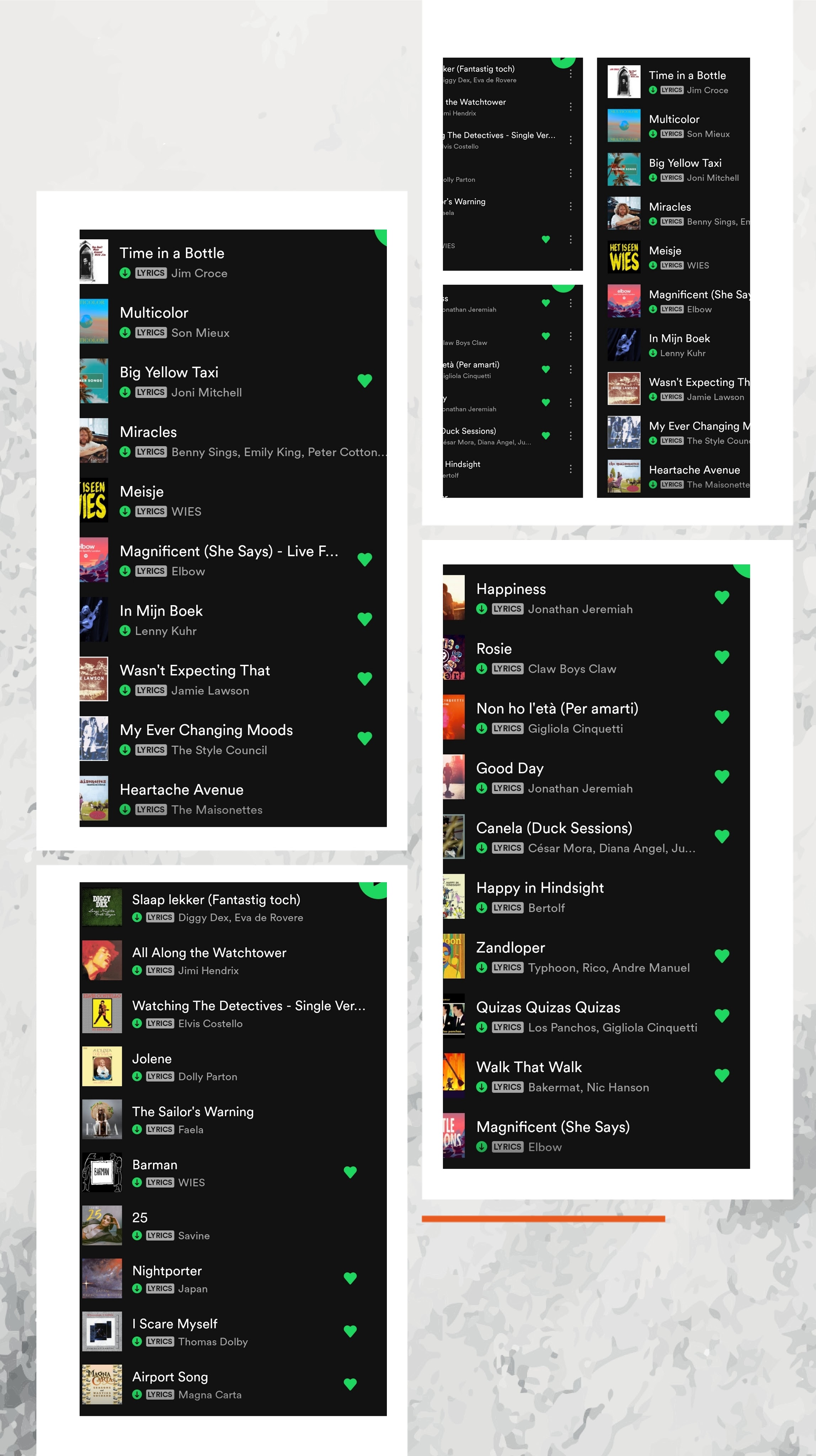816x1456 pixels.
Task: Open artist Magna Carta under Airport Song
Action: point(210,1395)
